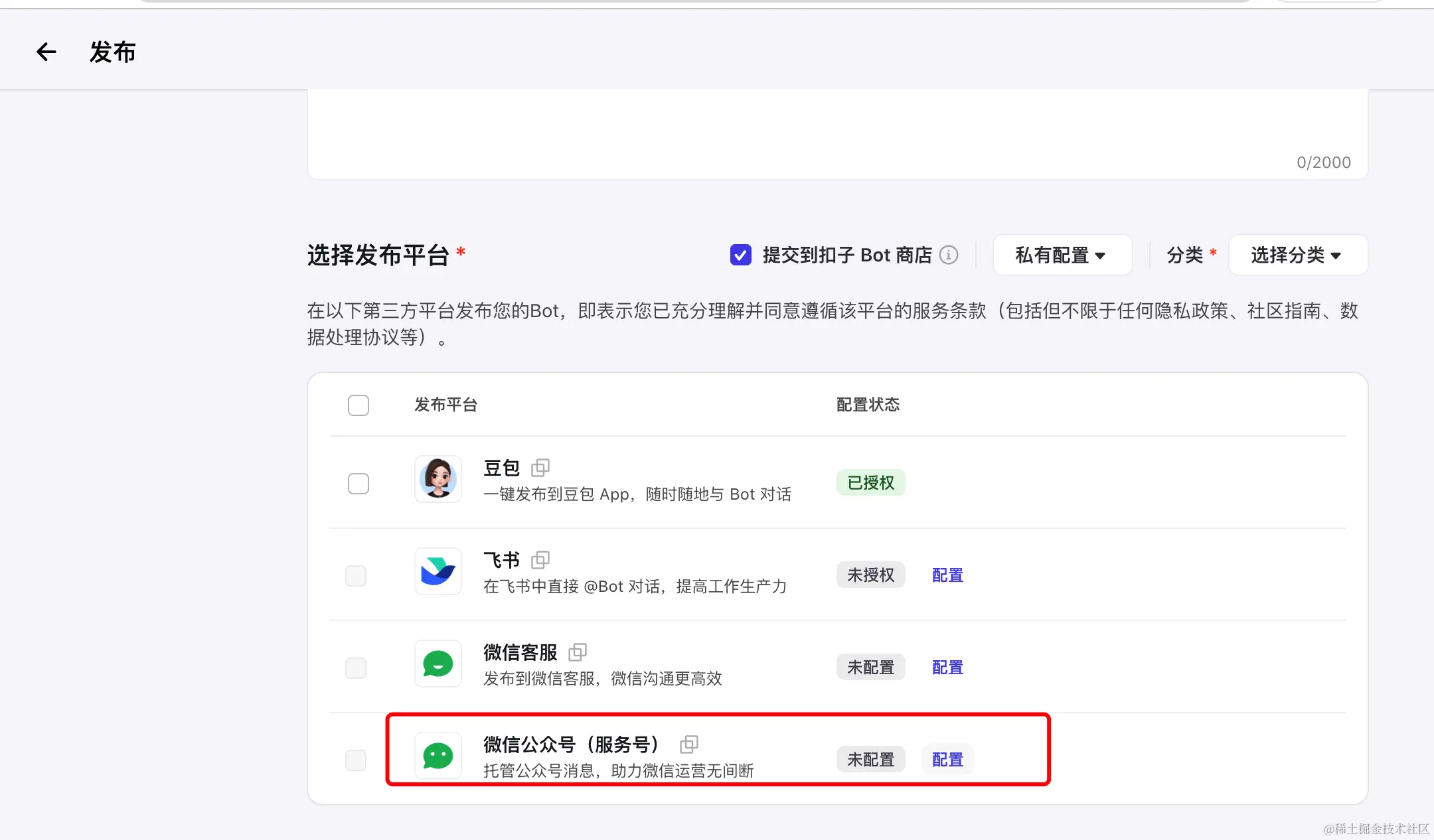This screenshot has width=1434, height=840.
Task: Click description 发布到微信客服，微信沟通更高效
Action: [x=603, y=679]
